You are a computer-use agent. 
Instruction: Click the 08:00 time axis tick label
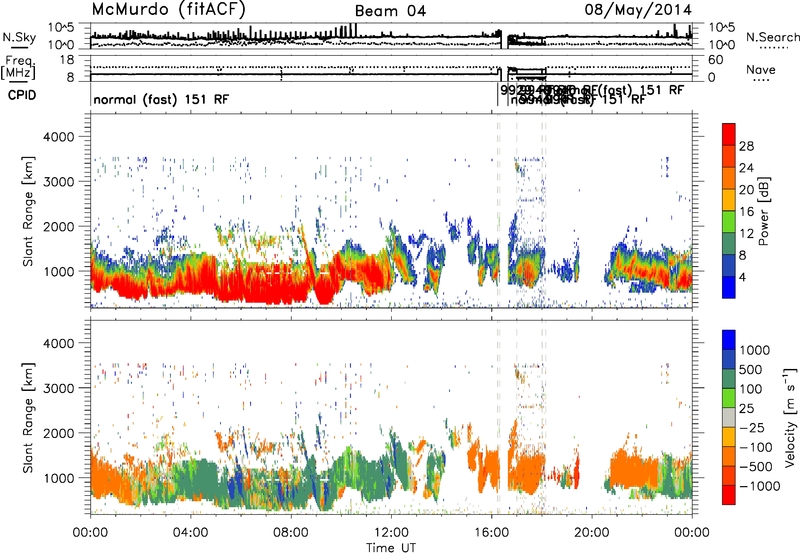click(291, 533)
